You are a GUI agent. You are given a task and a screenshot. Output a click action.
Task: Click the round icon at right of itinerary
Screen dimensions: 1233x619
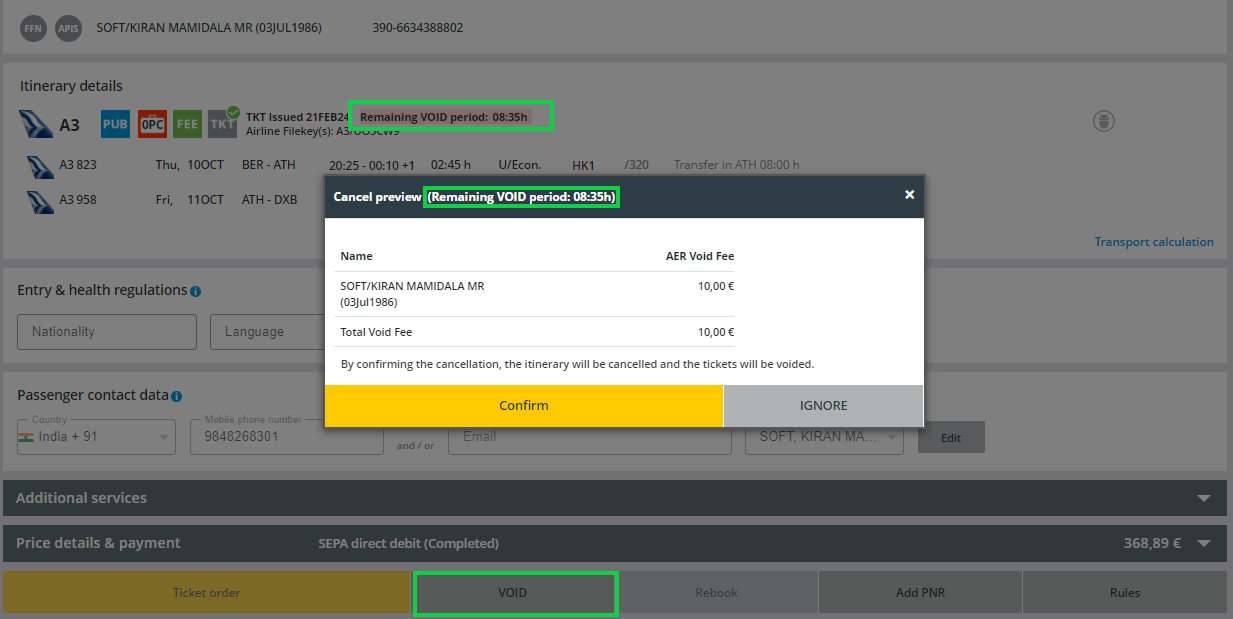pyautogui.click(x=1103, y=122)
